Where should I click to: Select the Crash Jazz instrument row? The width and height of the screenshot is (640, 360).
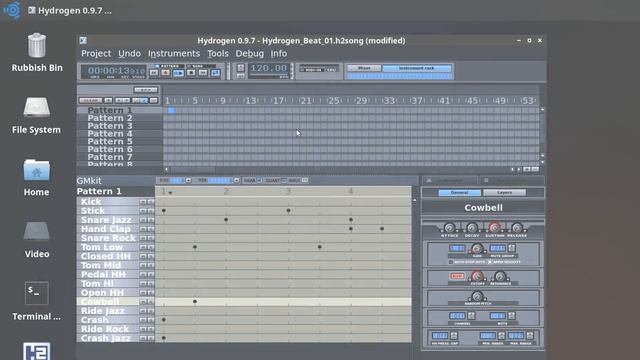pos(107,338)
